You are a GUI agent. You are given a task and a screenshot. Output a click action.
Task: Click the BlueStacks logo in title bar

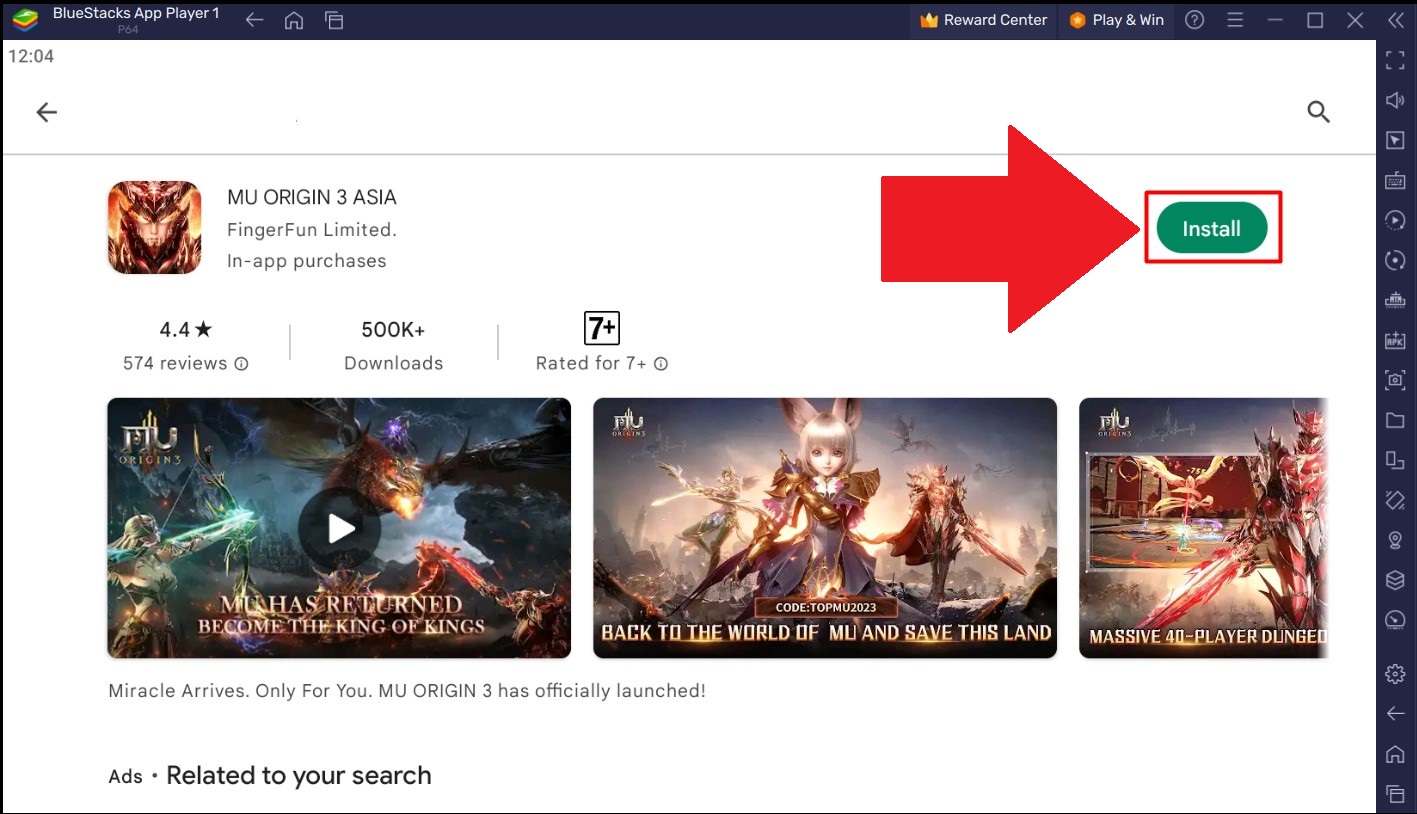(x=25, y=20)
